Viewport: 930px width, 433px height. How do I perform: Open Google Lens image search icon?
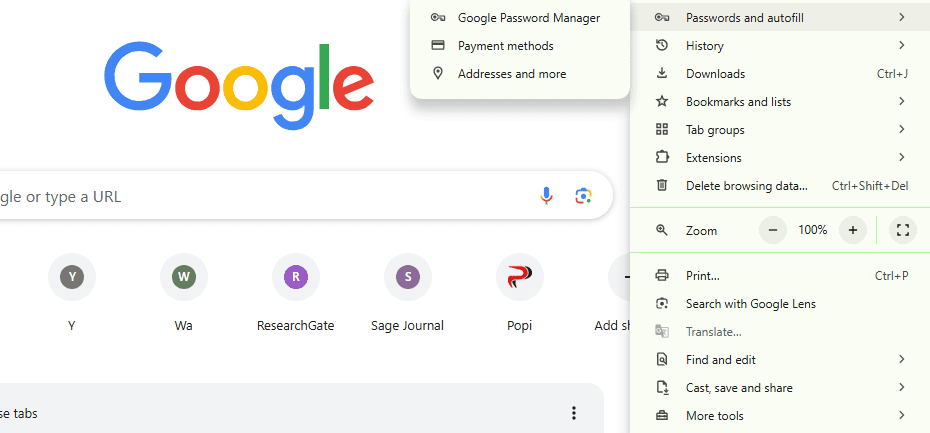point(584,196)
